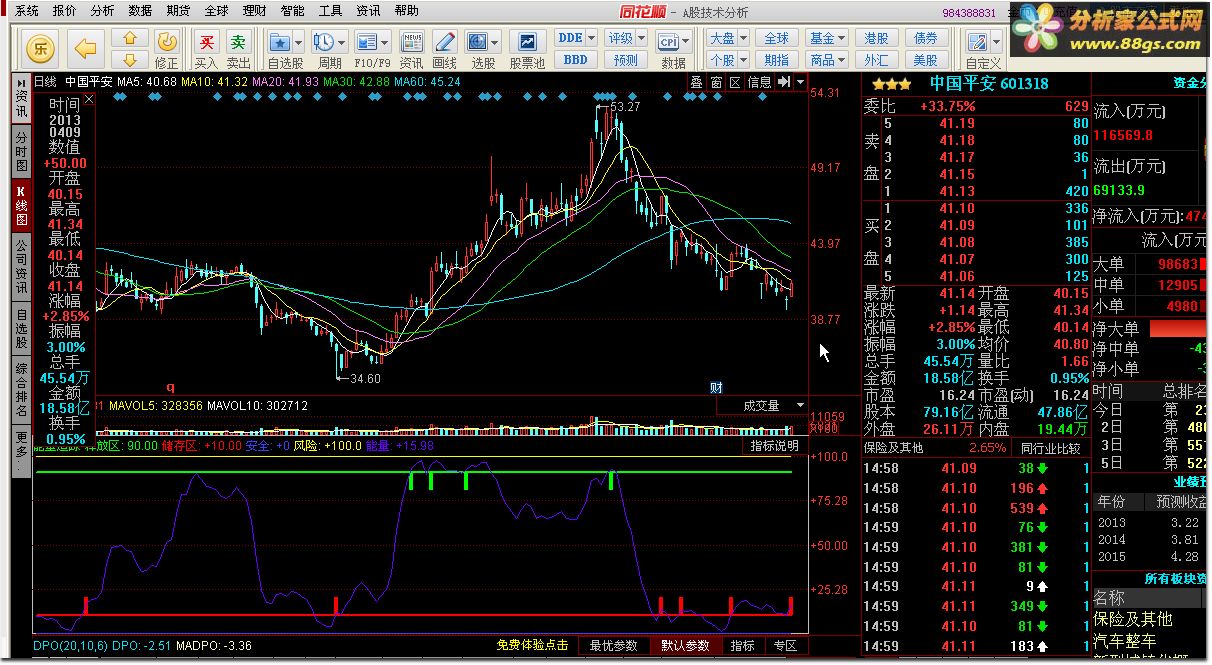1212x665 pixels.
Task: Click the 港股 button
Action: pyautogui.click(x=876, y=38)
